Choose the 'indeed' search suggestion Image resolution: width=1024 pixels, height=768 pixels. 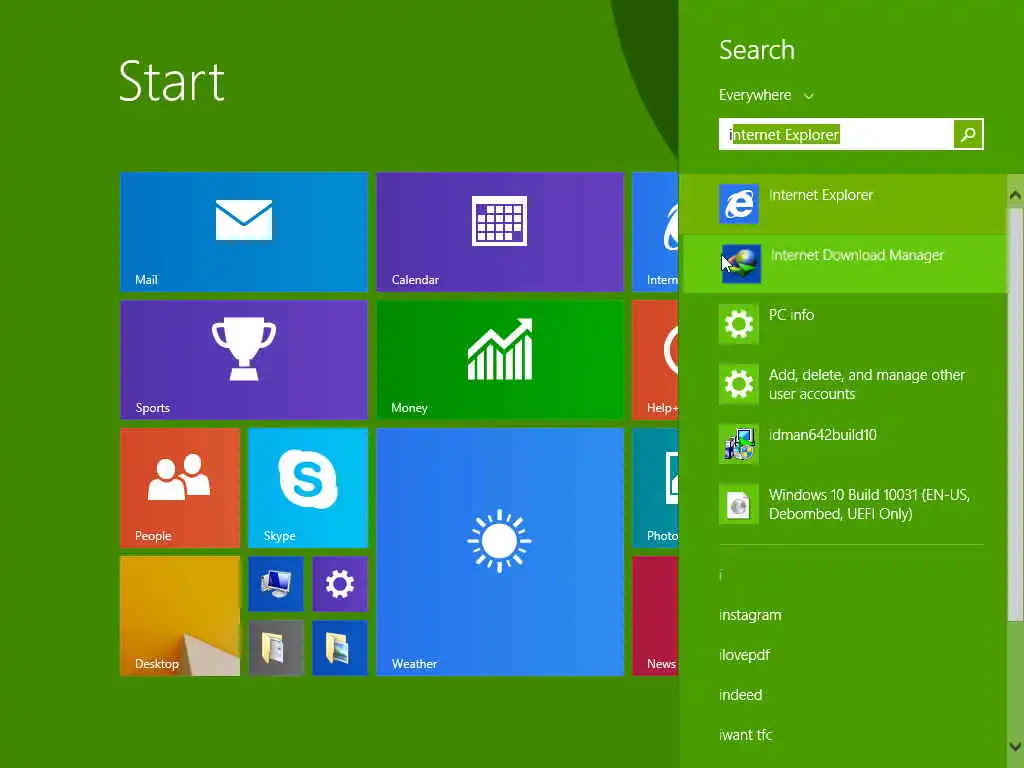click(740, 695)
